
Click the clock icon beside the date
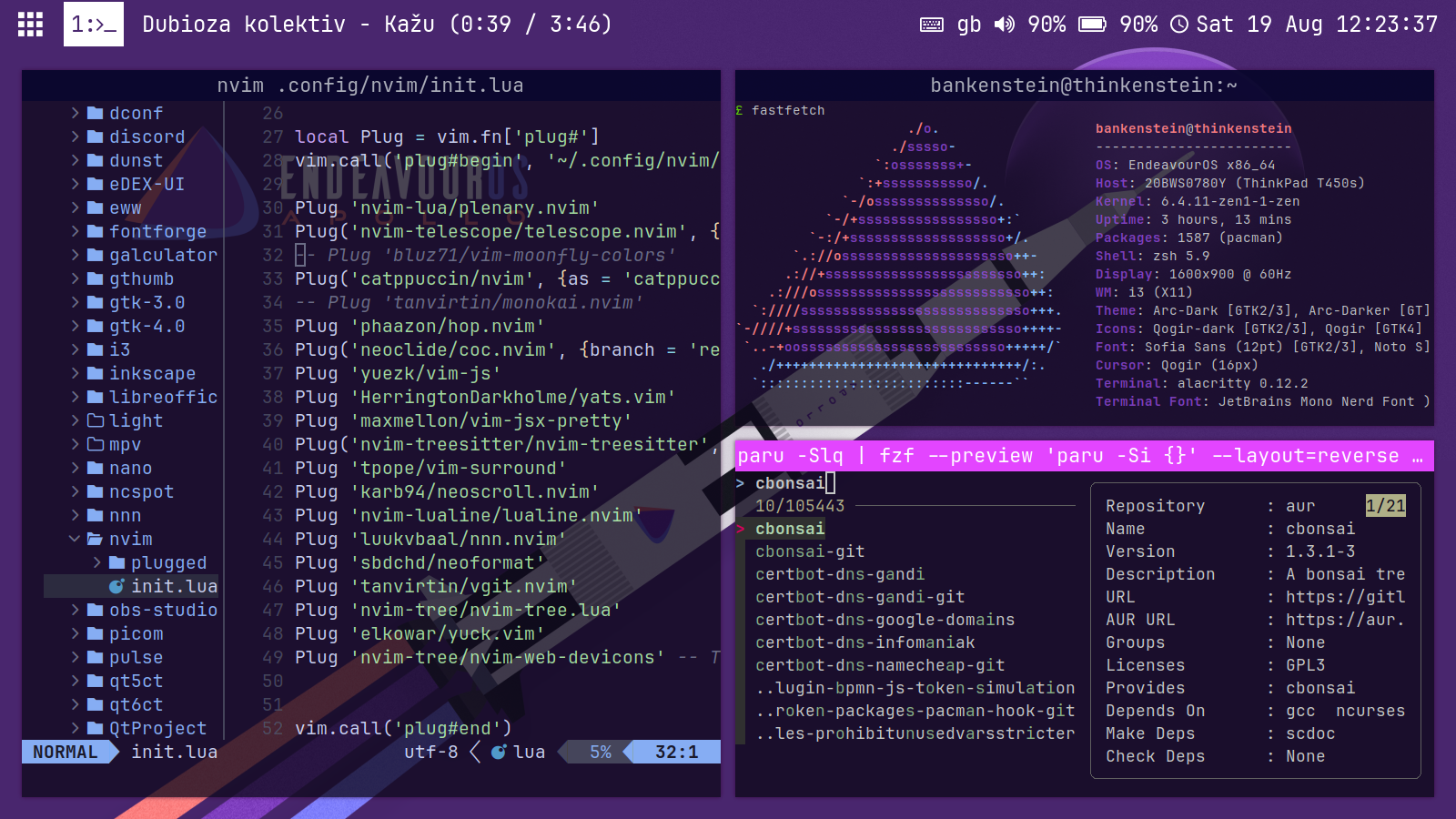point(1179,25)
